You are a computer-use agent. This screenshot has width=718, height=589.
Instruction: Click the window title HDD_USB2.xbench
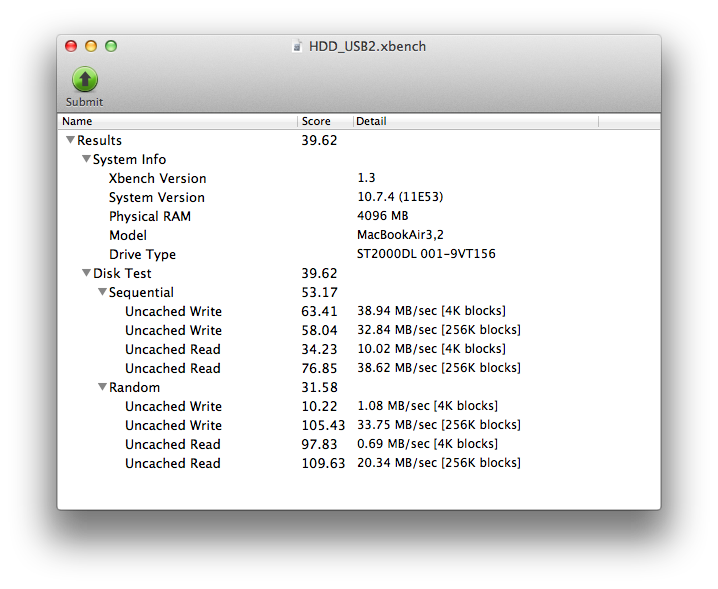[367, 47]
